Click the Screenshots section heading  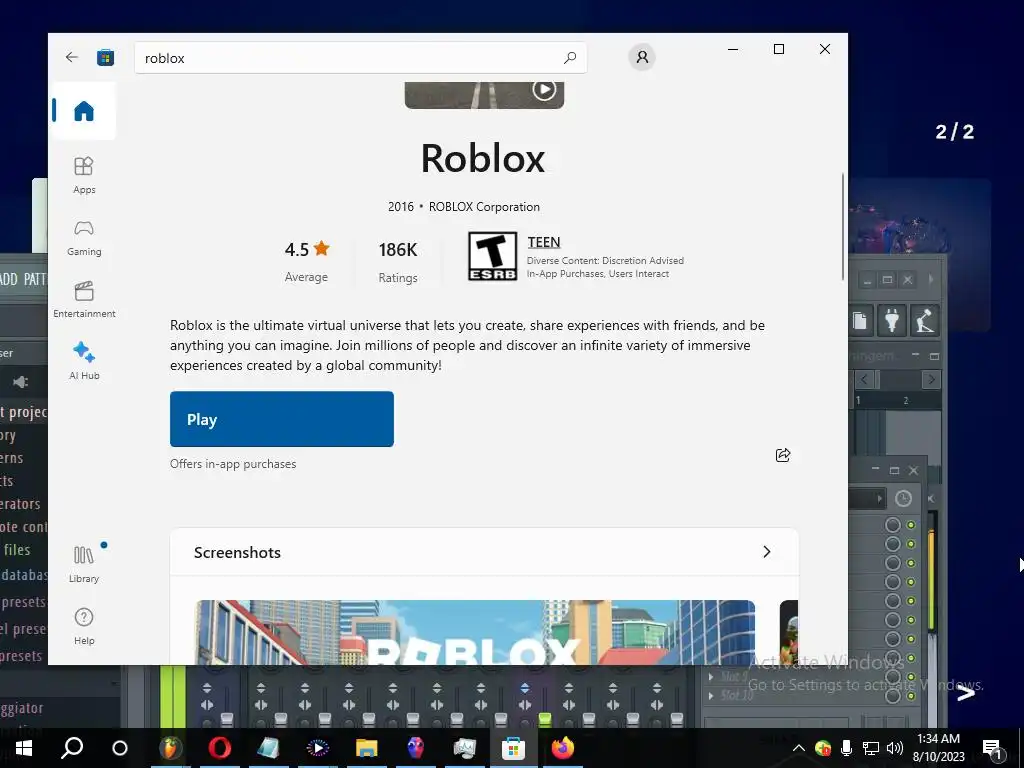coord(237,552)
